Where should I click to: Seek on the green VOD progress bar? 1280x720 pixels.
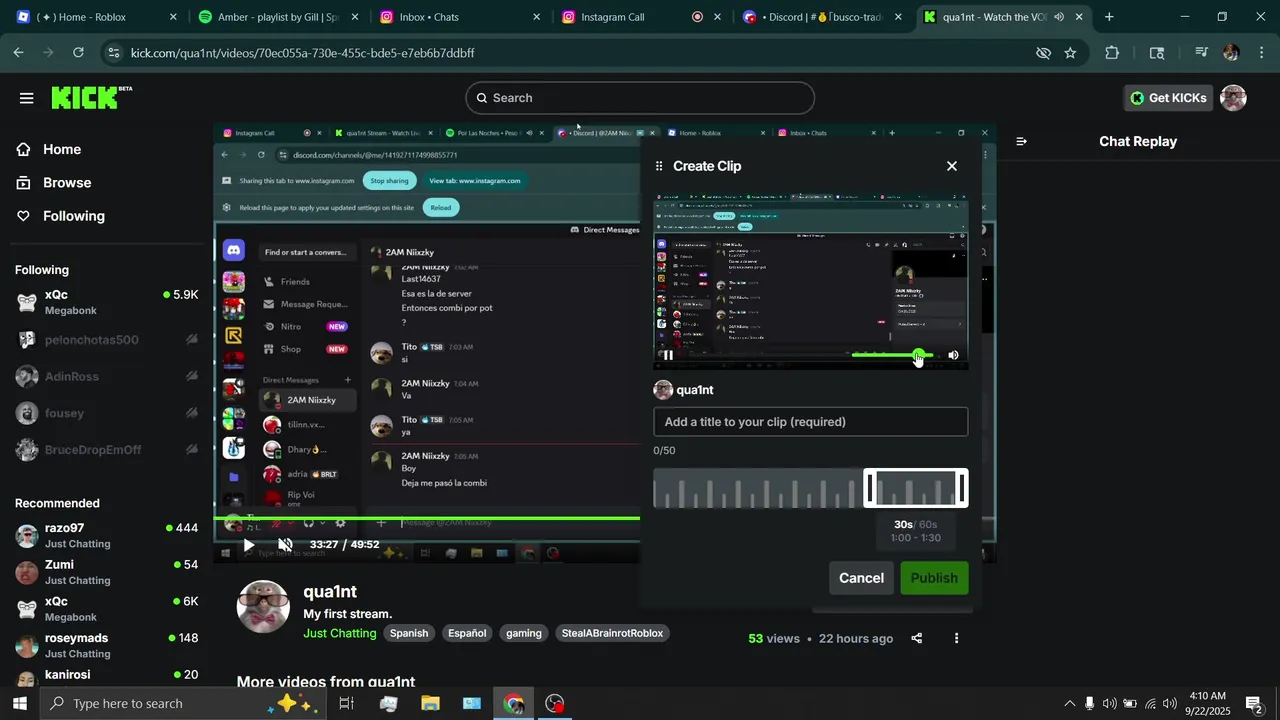tap(427, 518)
